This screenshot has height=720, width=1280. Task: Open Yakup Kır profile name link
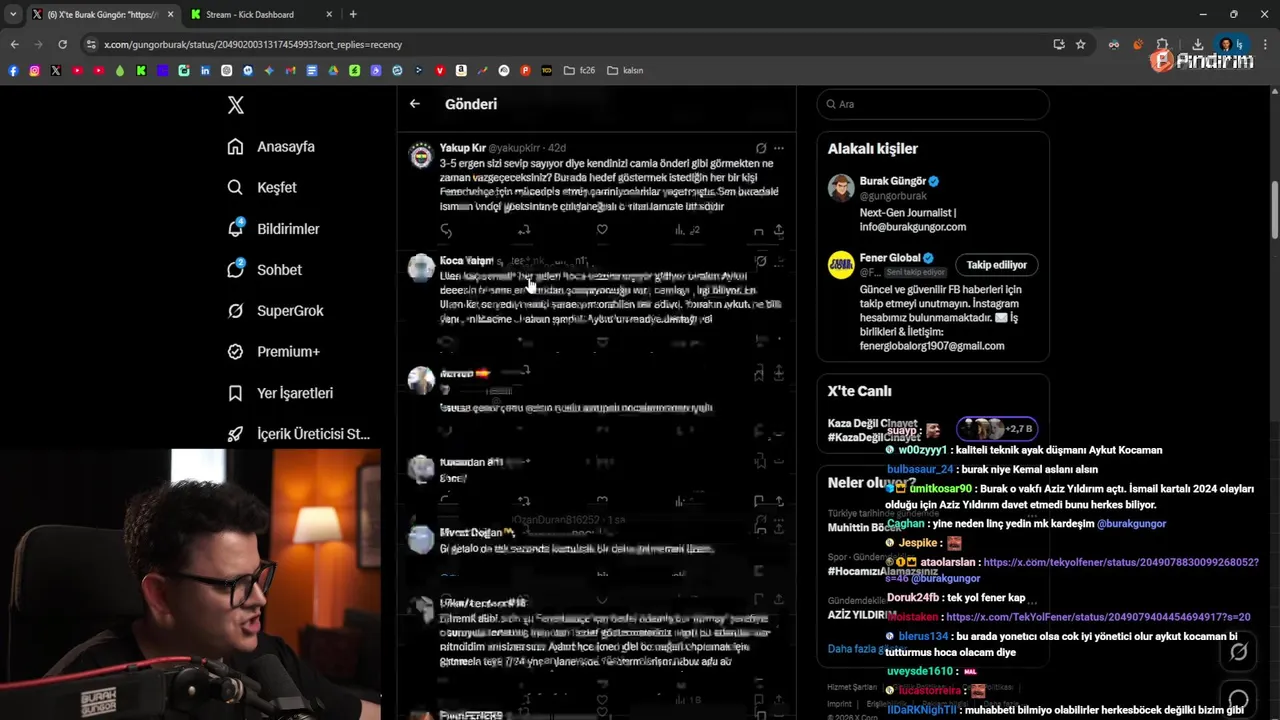click(x=463, y=148)
